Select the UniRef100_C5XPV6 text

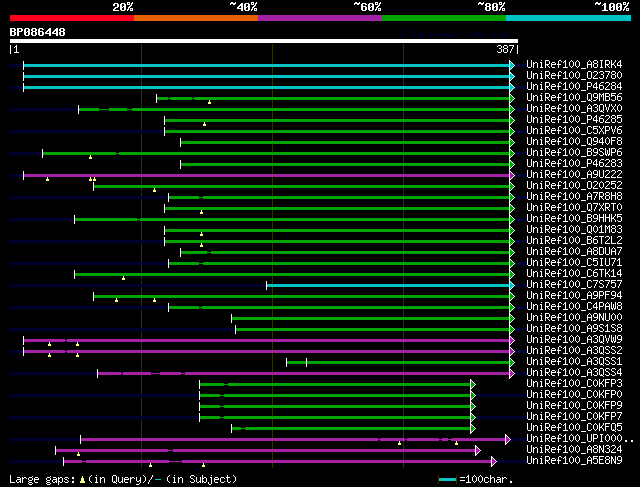[574, 131]
